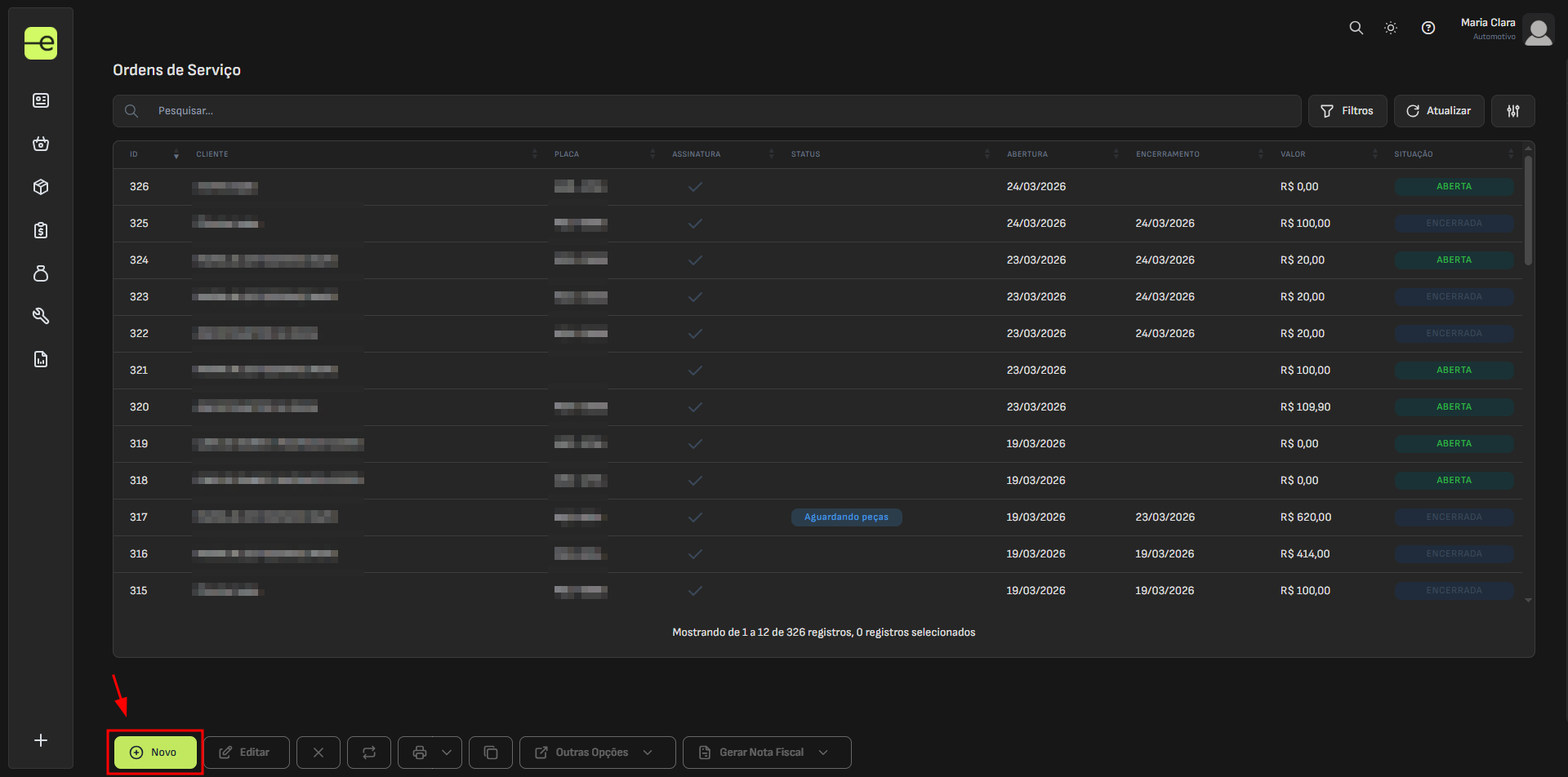
Task: Click the shopping basket sidebar icon
Action: pos(41,144)
